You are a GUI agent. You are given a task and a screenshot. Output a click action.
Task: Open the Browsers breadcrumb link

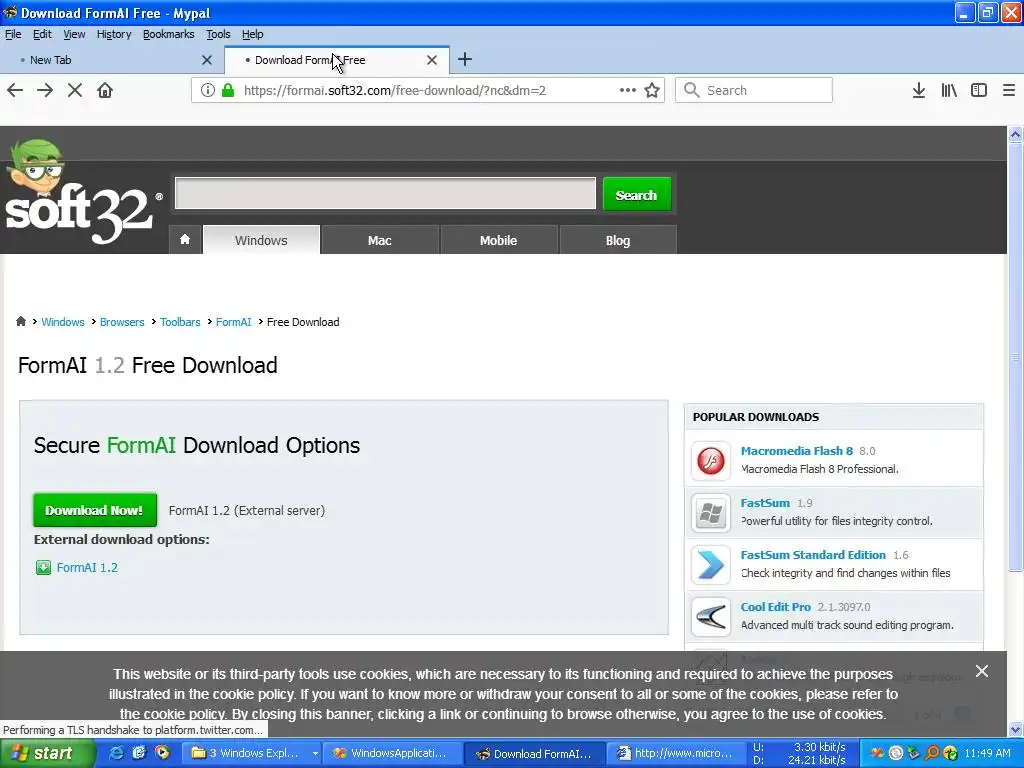click(122, 322)
